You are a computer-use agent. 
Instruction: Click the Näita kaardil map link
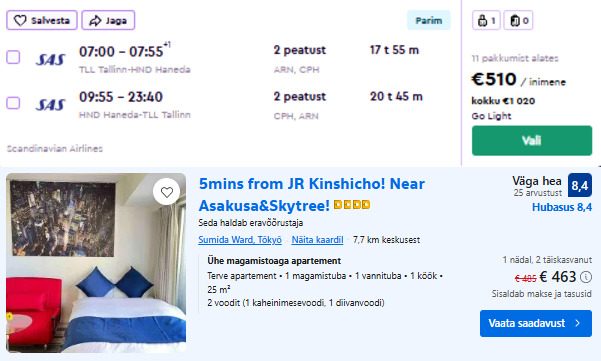(317, 240)
